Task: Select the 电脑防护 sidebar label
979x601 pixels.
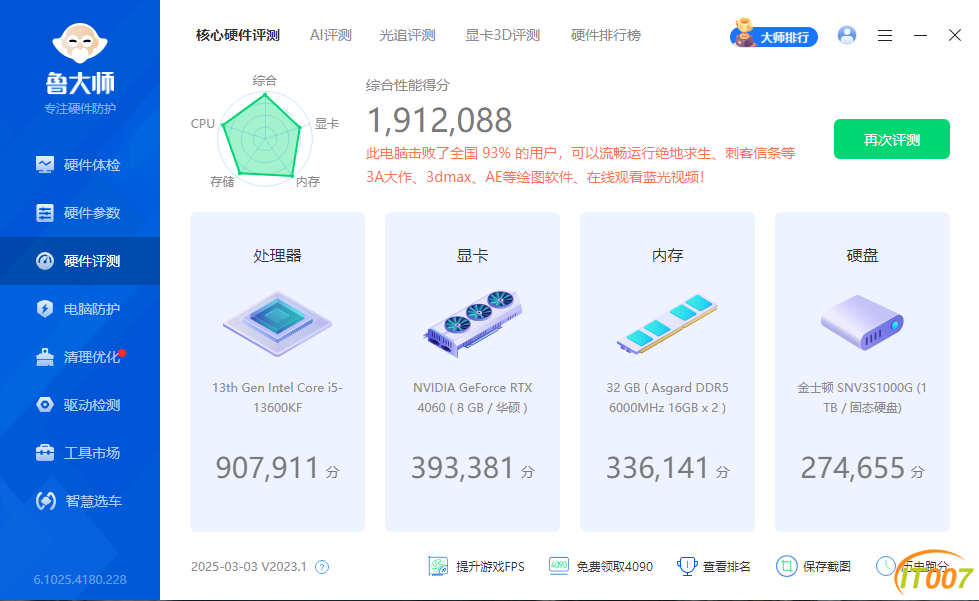Action: point(92,309)
